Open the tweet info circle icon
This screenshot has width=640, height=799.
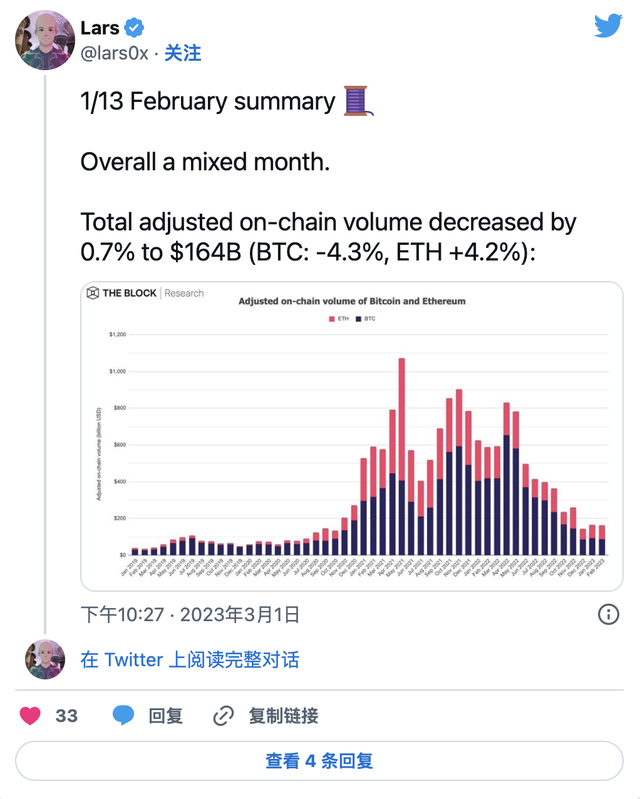[x=607, y=614]
